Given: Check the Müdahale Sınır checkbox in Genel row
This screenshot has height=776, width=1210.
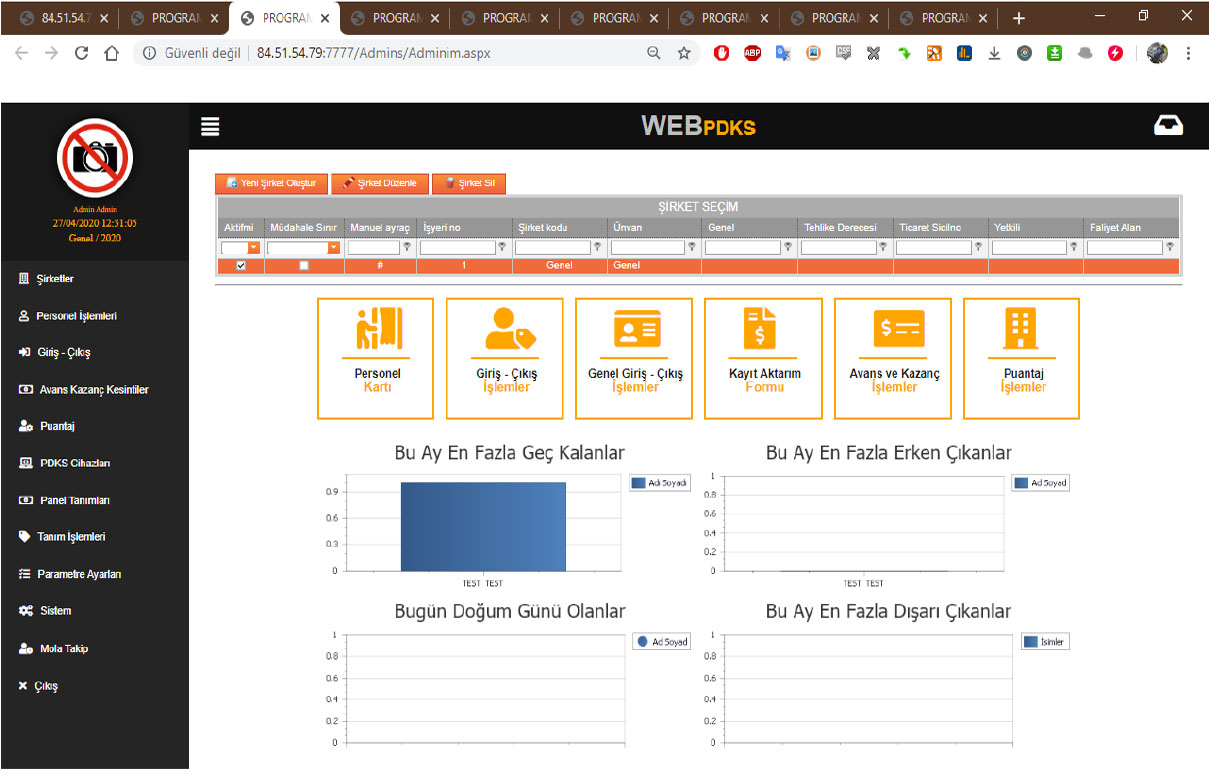Looking at the screenshot, I should (x=304, y=266).
